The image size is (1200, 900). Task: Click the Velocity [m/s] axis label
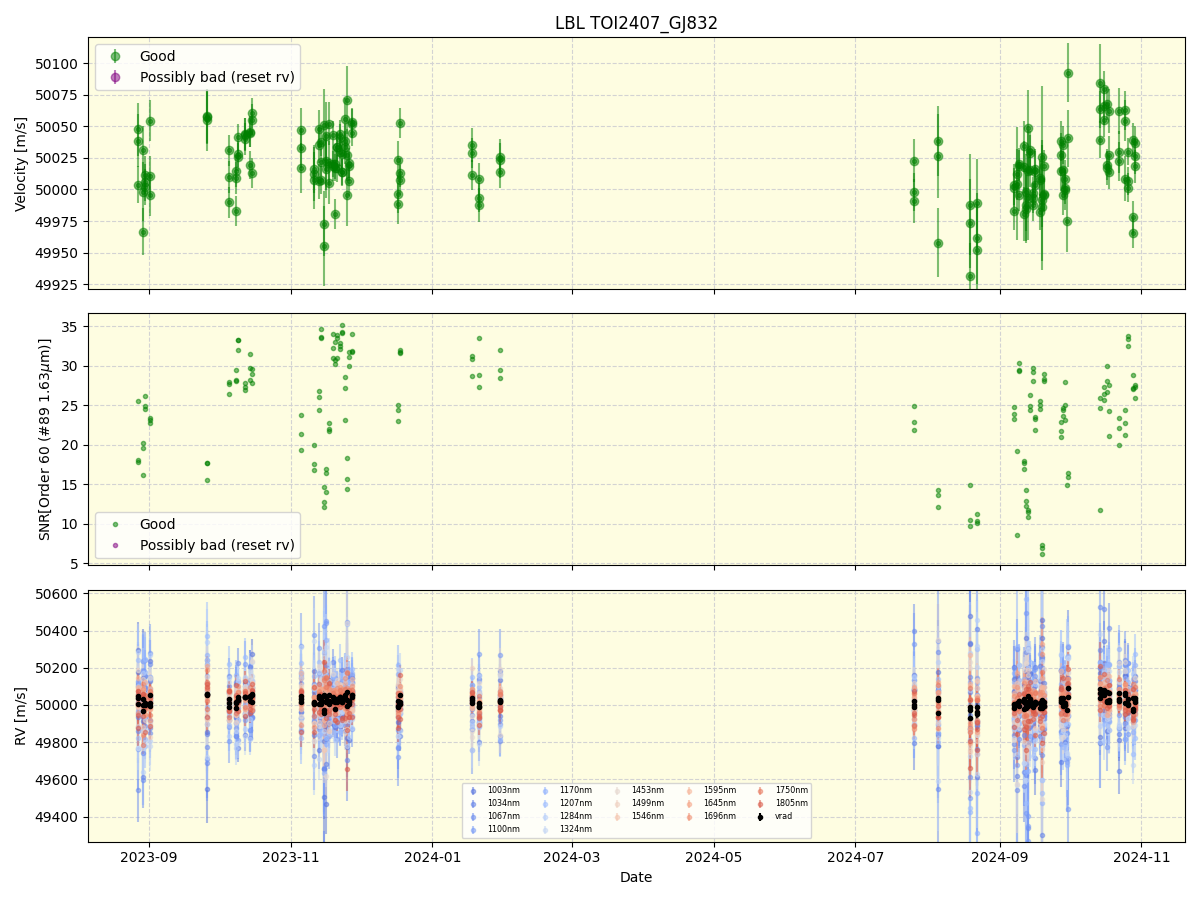pyautogui.click(x=20, y=162)
